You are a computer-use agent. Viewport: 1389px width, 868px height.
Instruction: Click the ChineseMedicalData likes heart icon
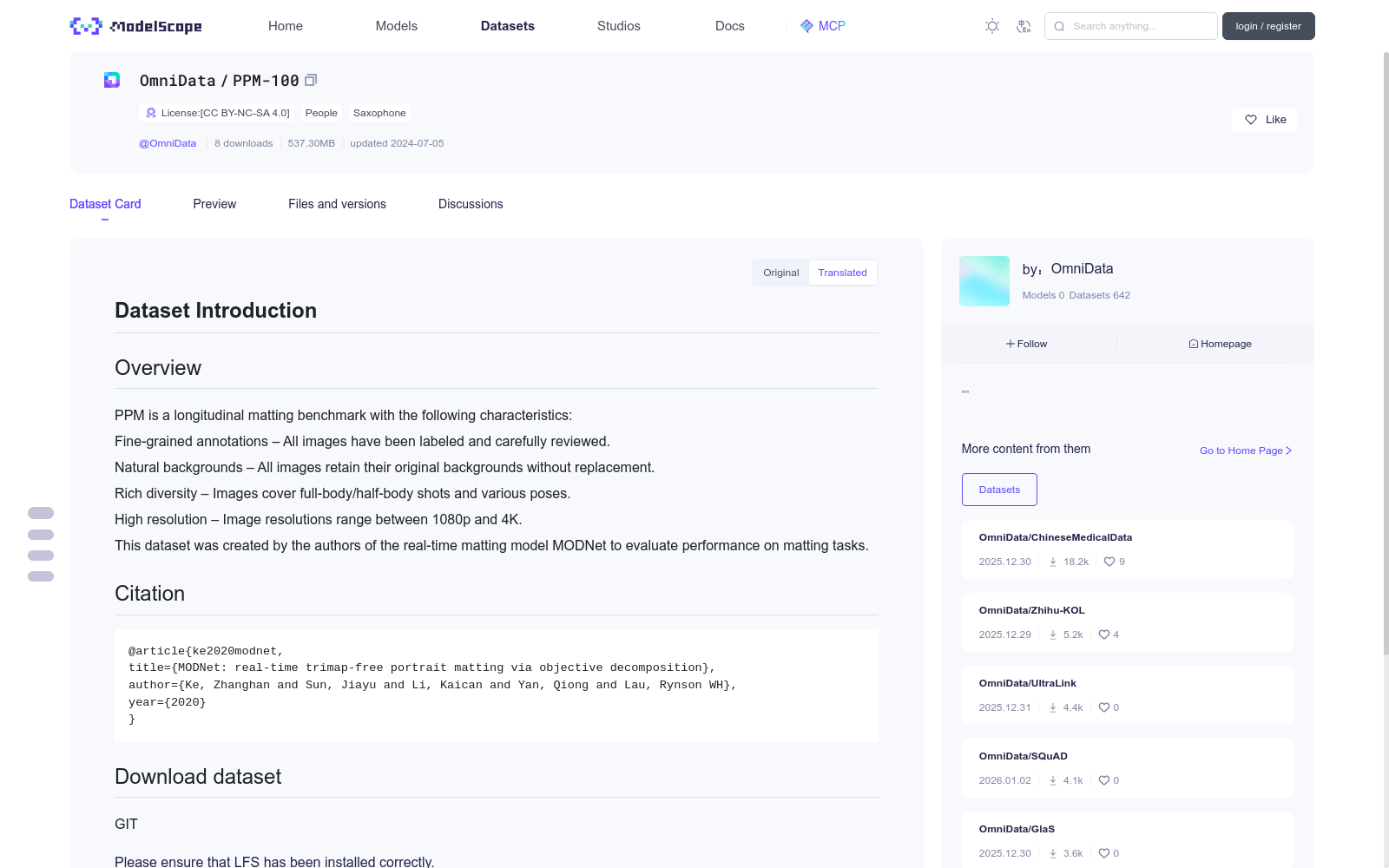1109,562
